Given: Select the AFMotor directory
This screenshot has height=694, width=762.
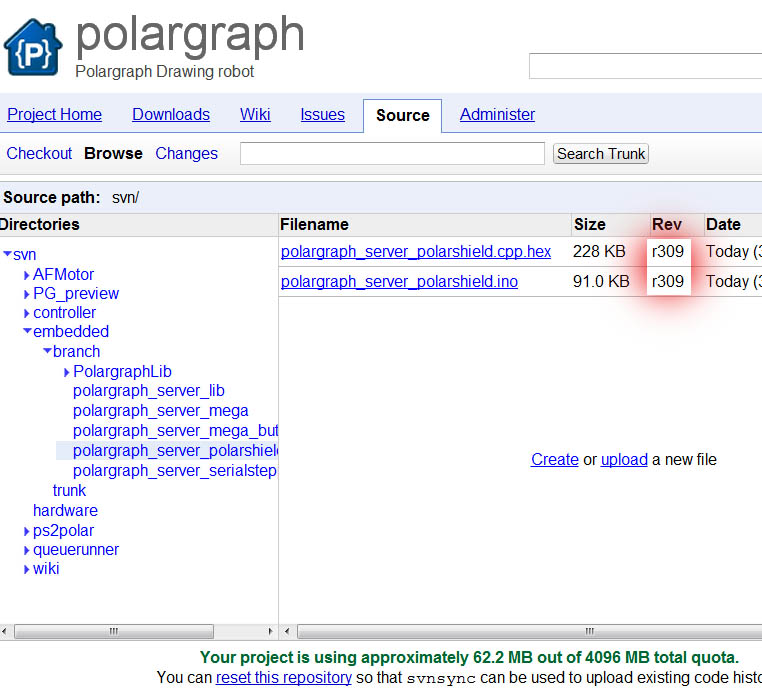Looking at the screenshot, I should coord(63,275).
